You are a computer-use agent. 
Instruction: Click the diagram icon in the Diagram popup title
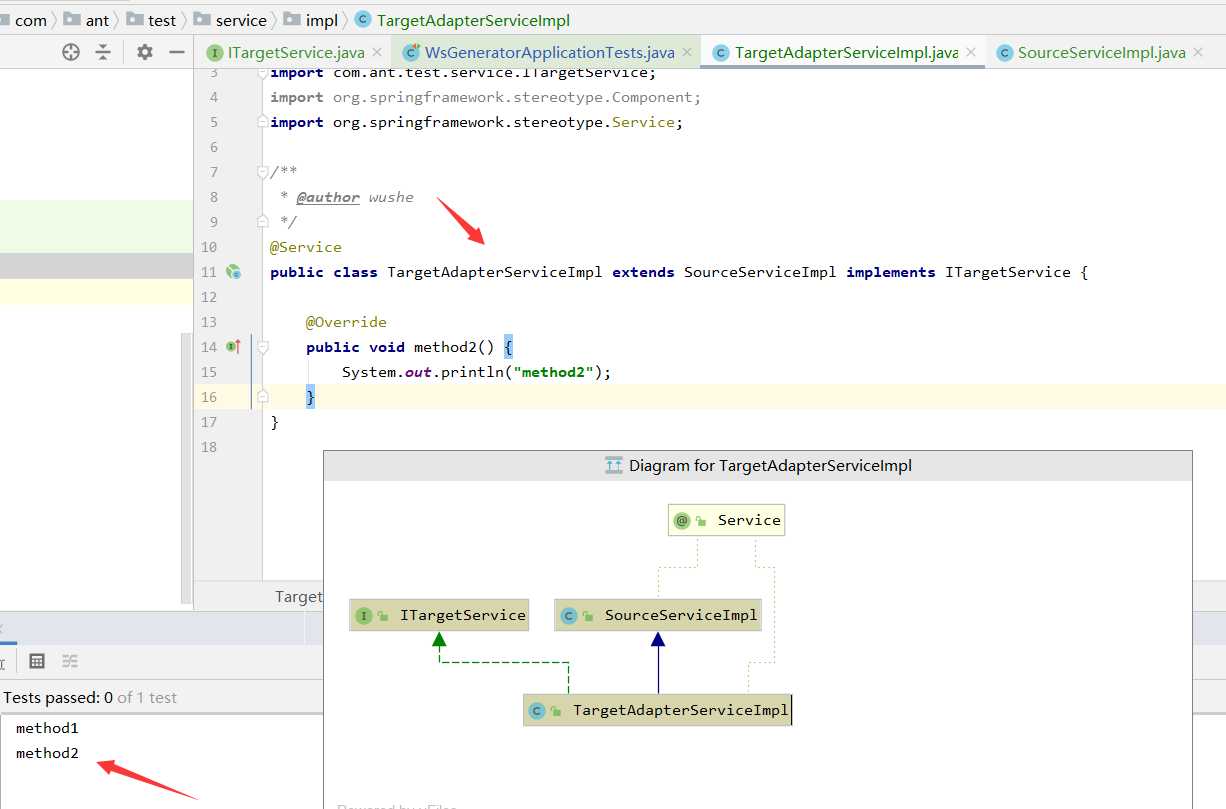point(614,465)
